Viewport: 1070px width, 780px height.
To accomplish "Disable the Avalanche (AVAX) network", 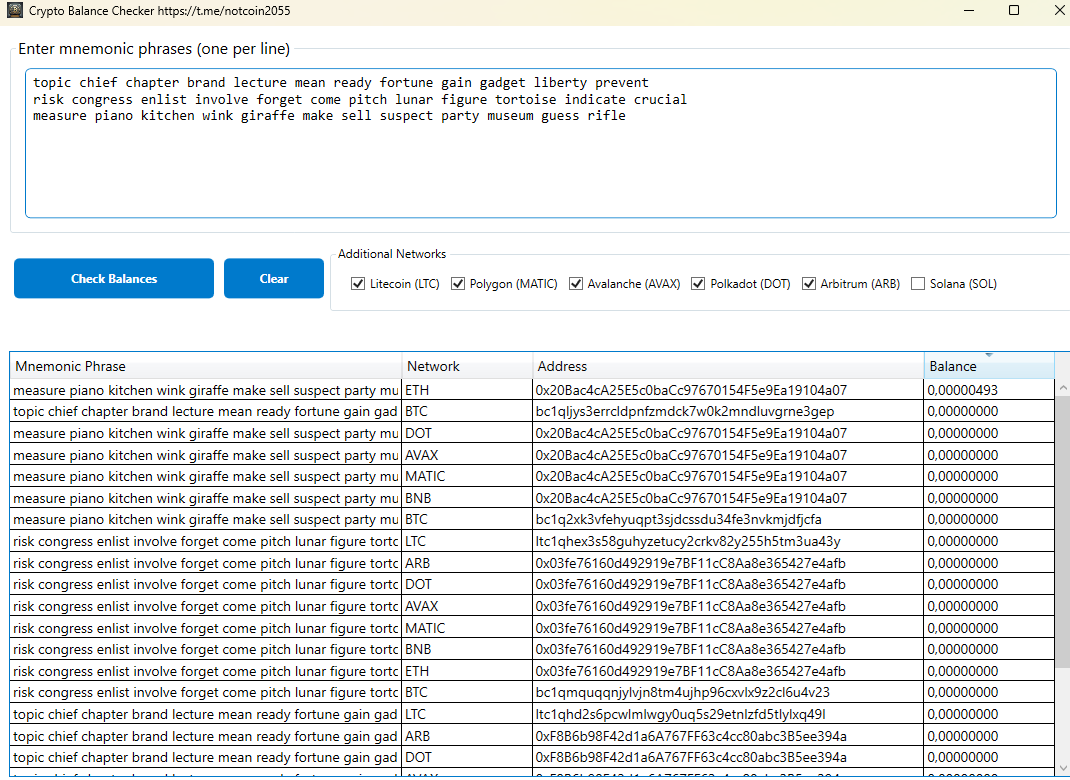I will [x=576, y=284].
